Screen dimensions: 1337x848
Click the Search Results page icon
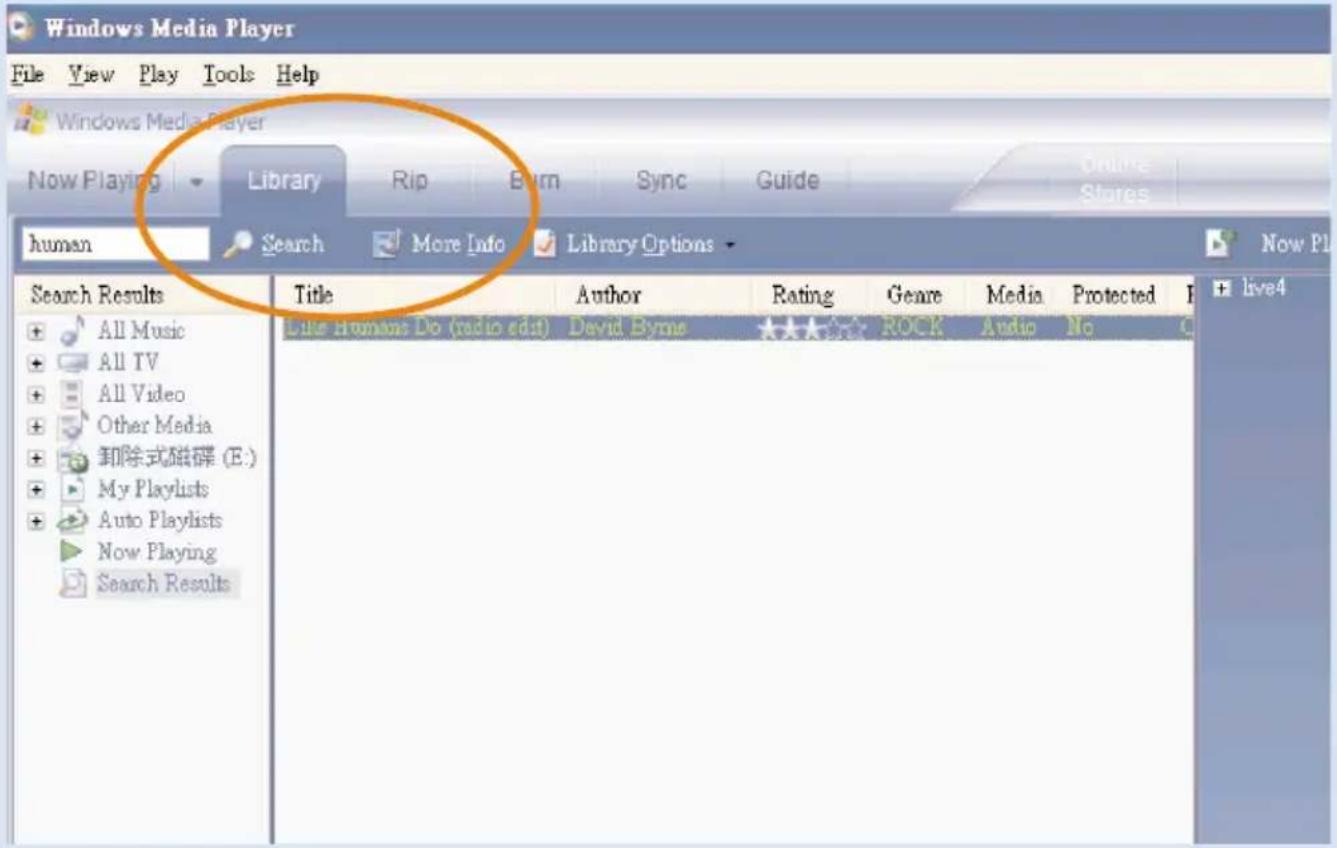pos(72,584)
